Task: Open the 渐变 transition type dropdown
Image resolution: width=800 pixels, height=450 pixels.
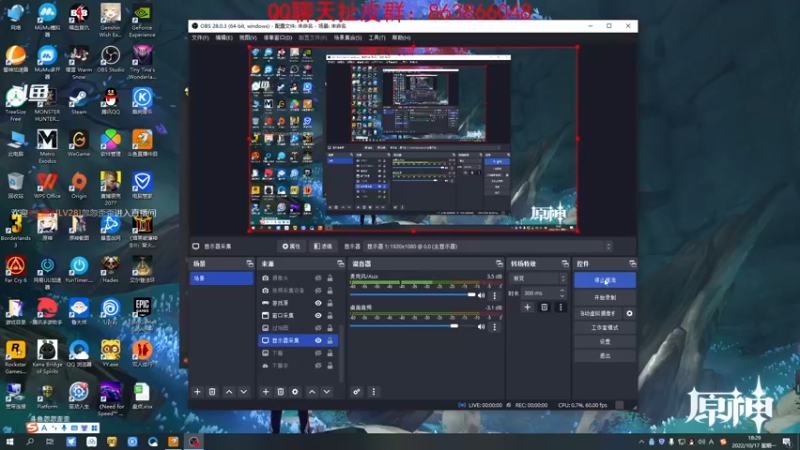Action: tap(538, 279)
